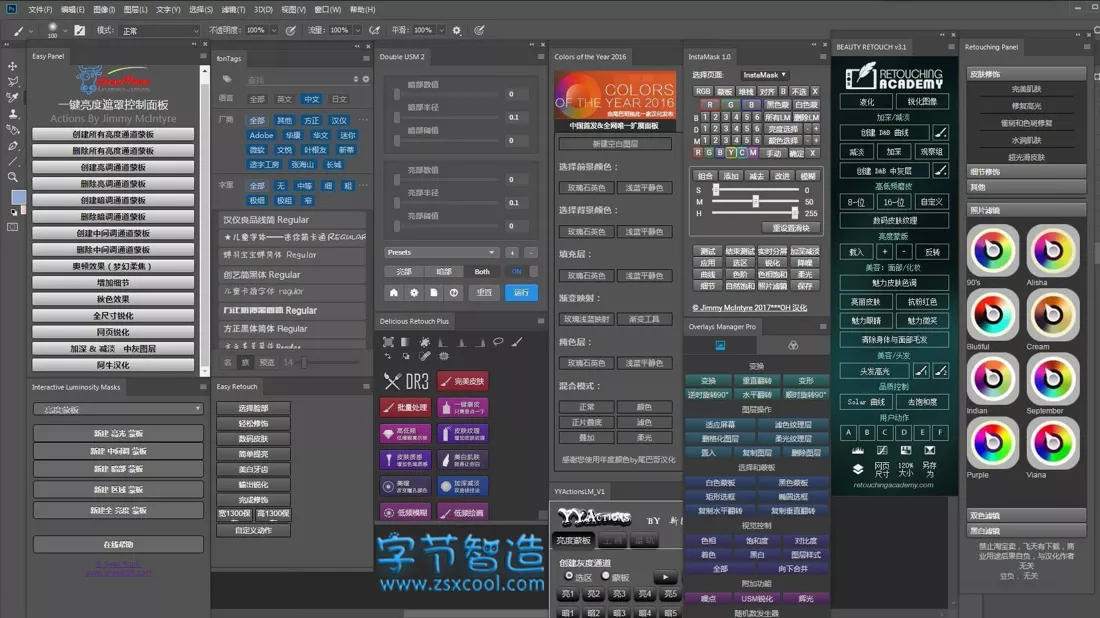Click the house icon in Double USM 2
The width and height of the screenshot is (1100, 618).
point(394,293)
